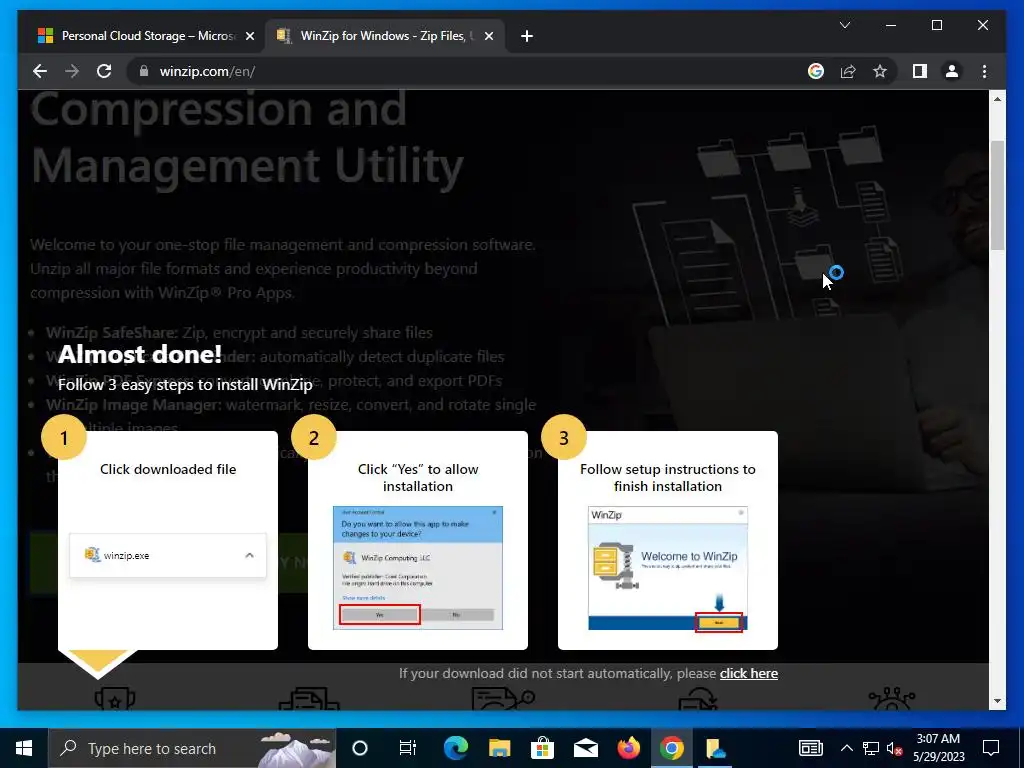Click the winzip.exe download chip
Image resolution: width=1024 pixels, height=768 pixels.
(168, 555)
